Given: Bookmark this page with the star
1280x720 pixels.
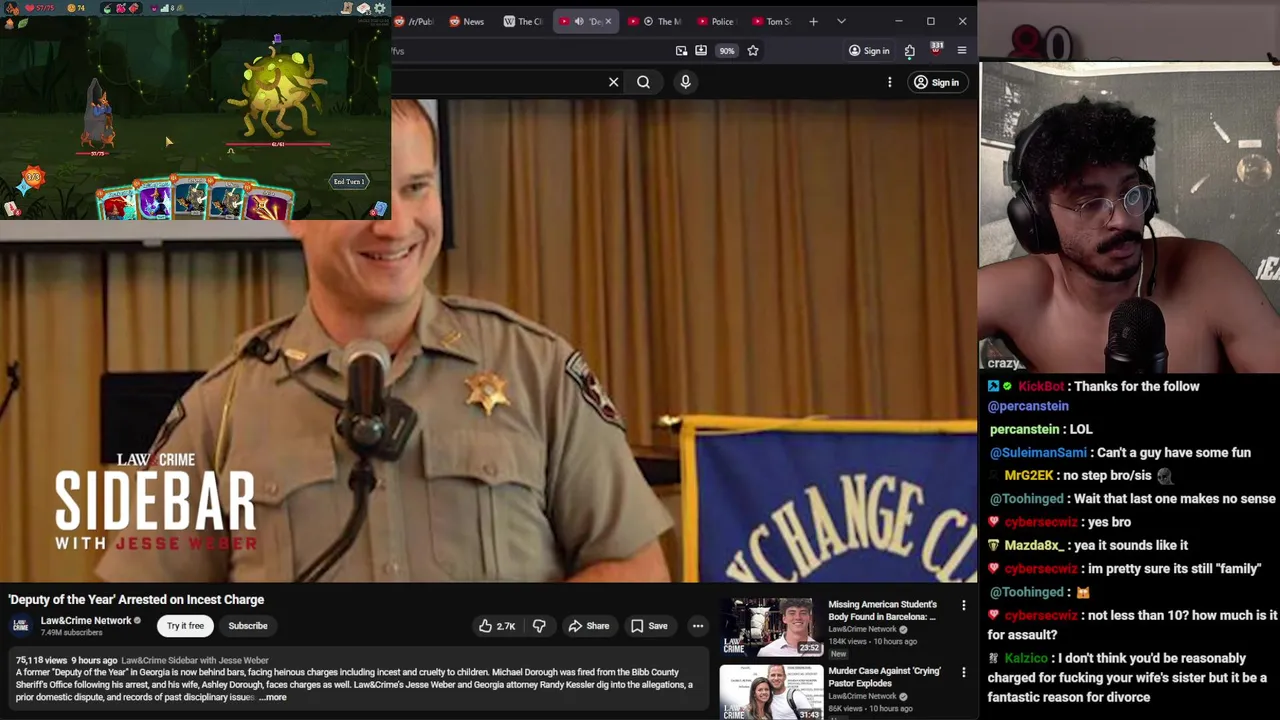Looking at the screenshot, I should (753, 51).
